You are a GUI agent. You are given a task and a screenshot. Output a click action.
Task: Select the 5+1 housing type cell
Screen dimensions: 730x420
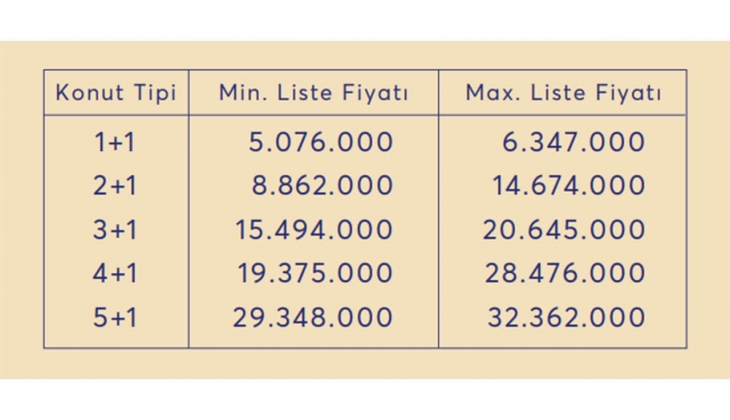click(x=115, y=318)
